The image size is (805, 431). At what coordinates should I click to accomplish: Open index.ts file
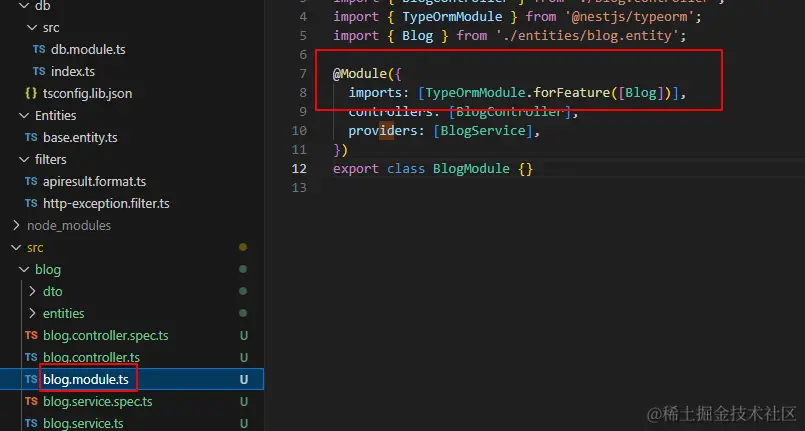[x=72, y=71]
